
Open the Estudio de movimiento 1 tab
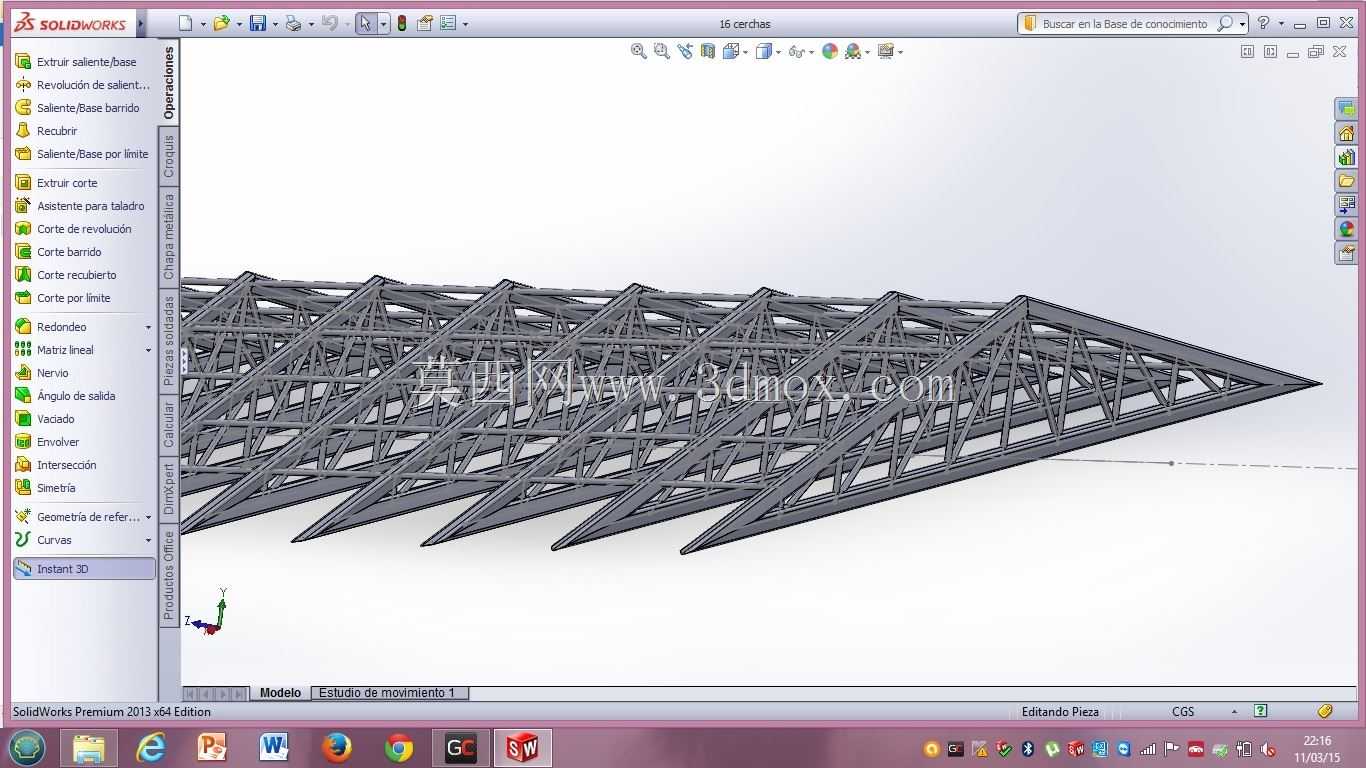pos(388,693)
